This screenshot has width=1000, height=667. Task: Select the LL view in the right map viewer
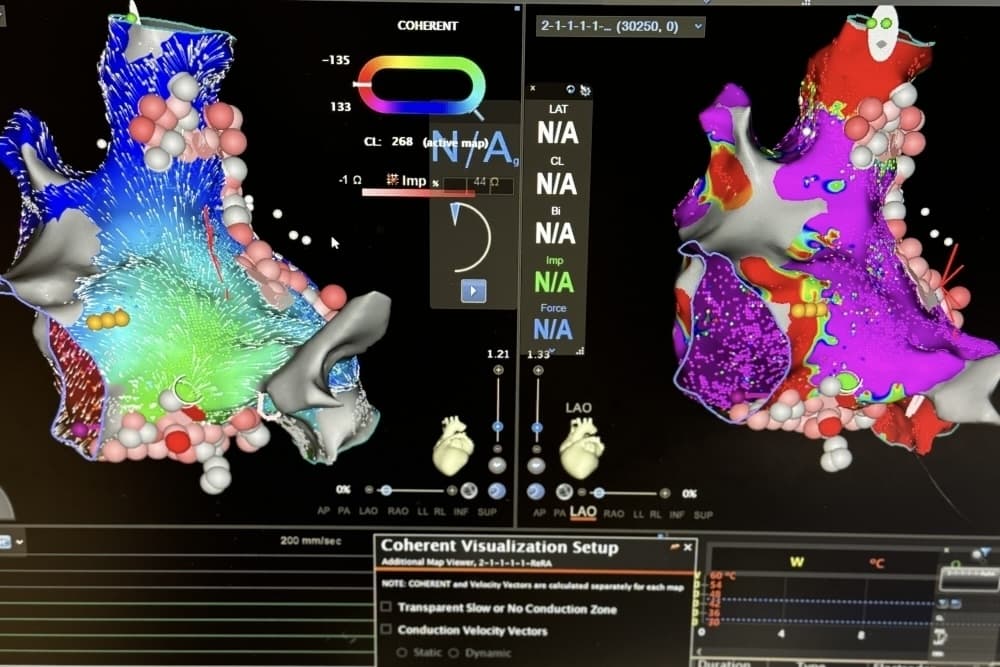638,514
